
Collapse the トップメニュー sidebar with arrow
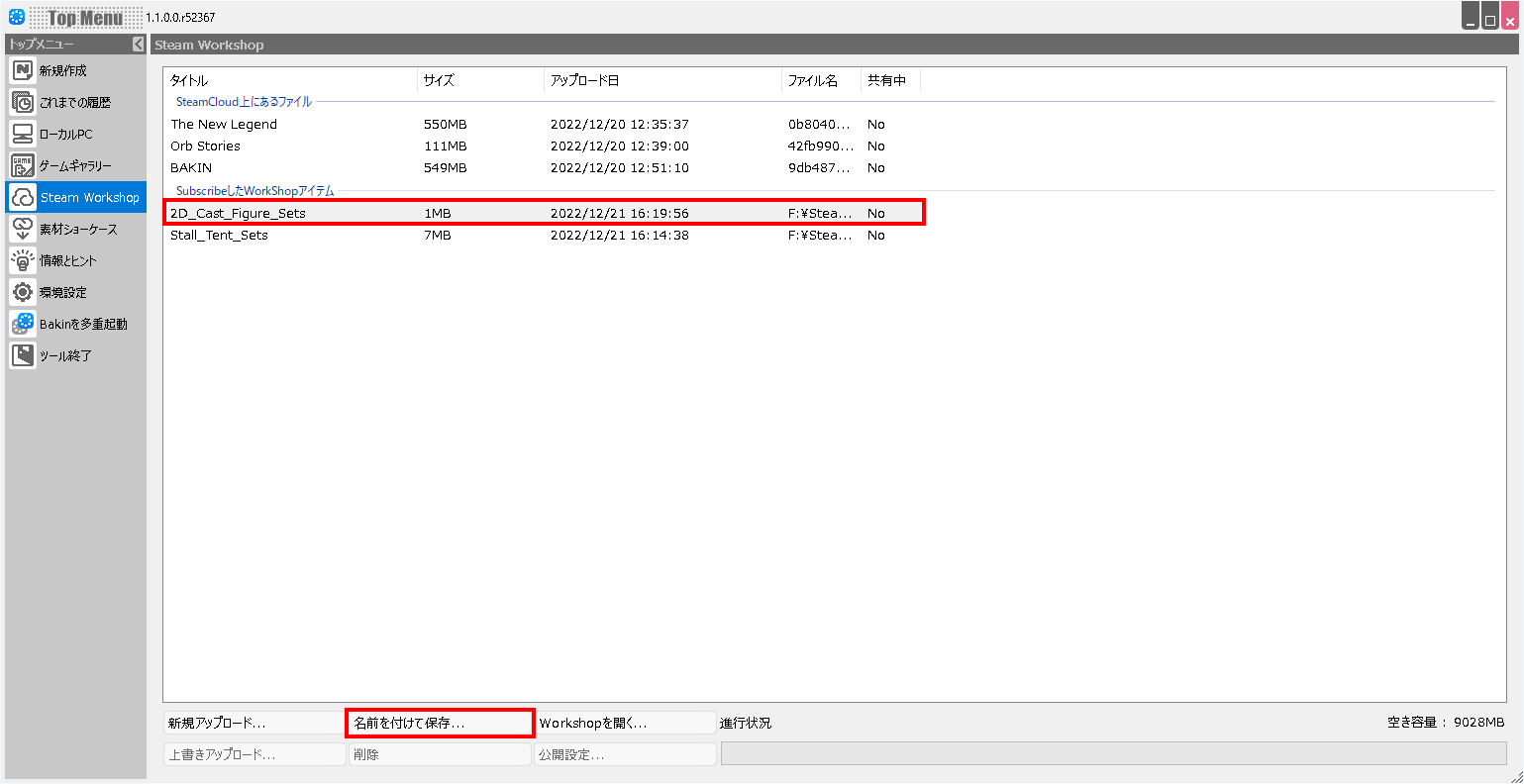pyautogui.click(x=138, y=45)
